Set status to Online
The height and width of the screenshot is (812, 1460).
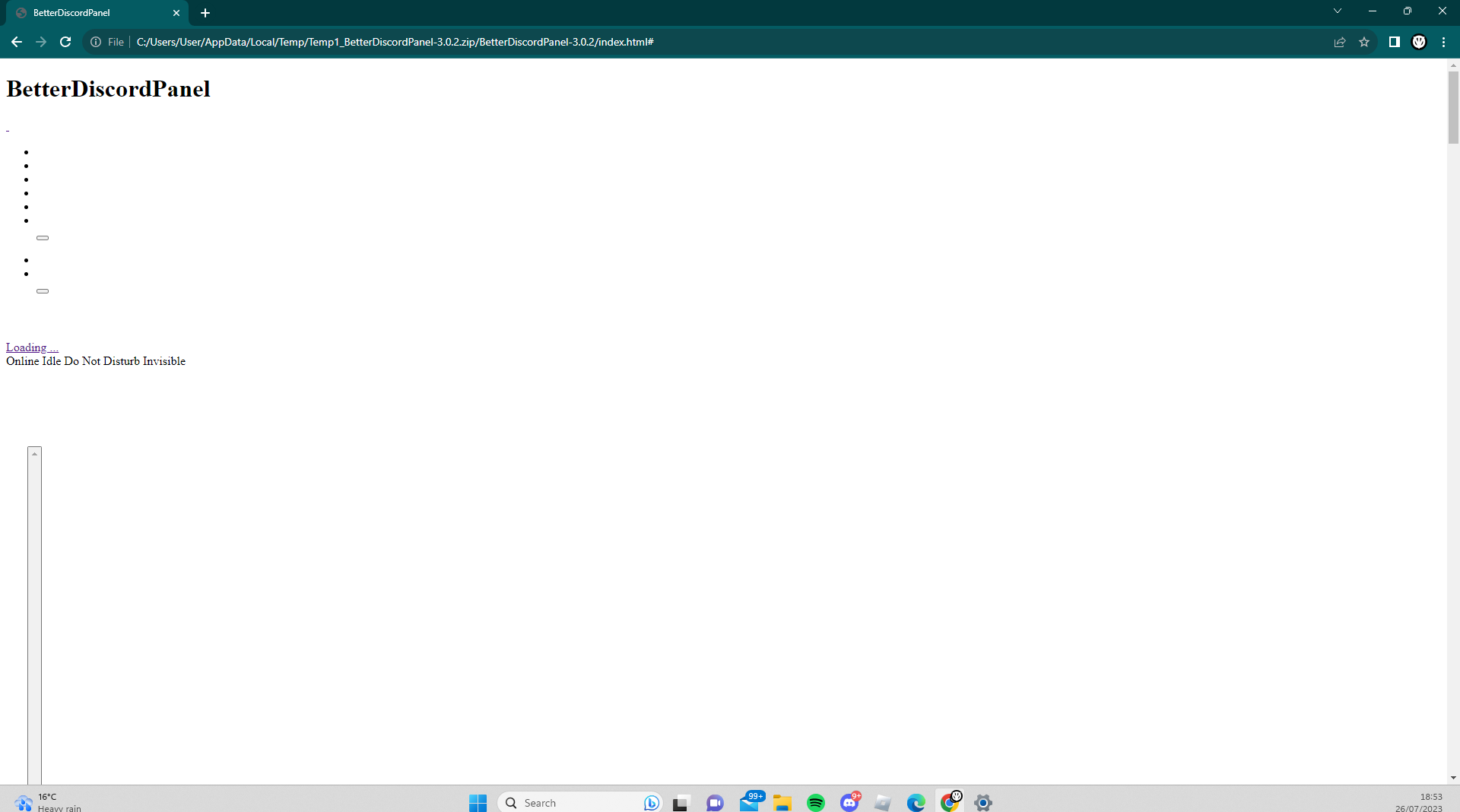click(x=22, y=361)
